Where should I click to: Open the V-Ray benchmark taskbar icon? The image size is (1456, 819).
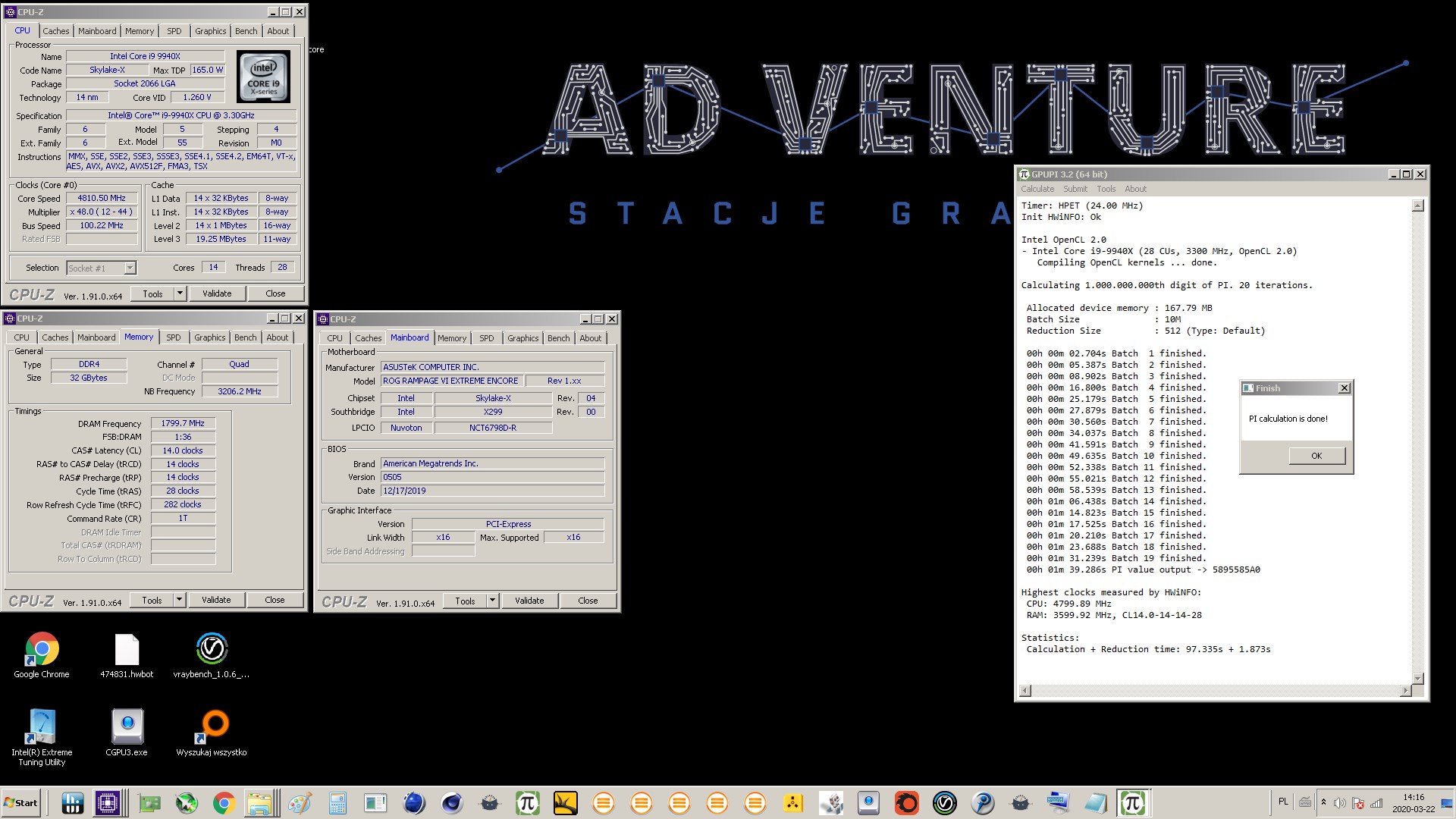pos(944,803)
